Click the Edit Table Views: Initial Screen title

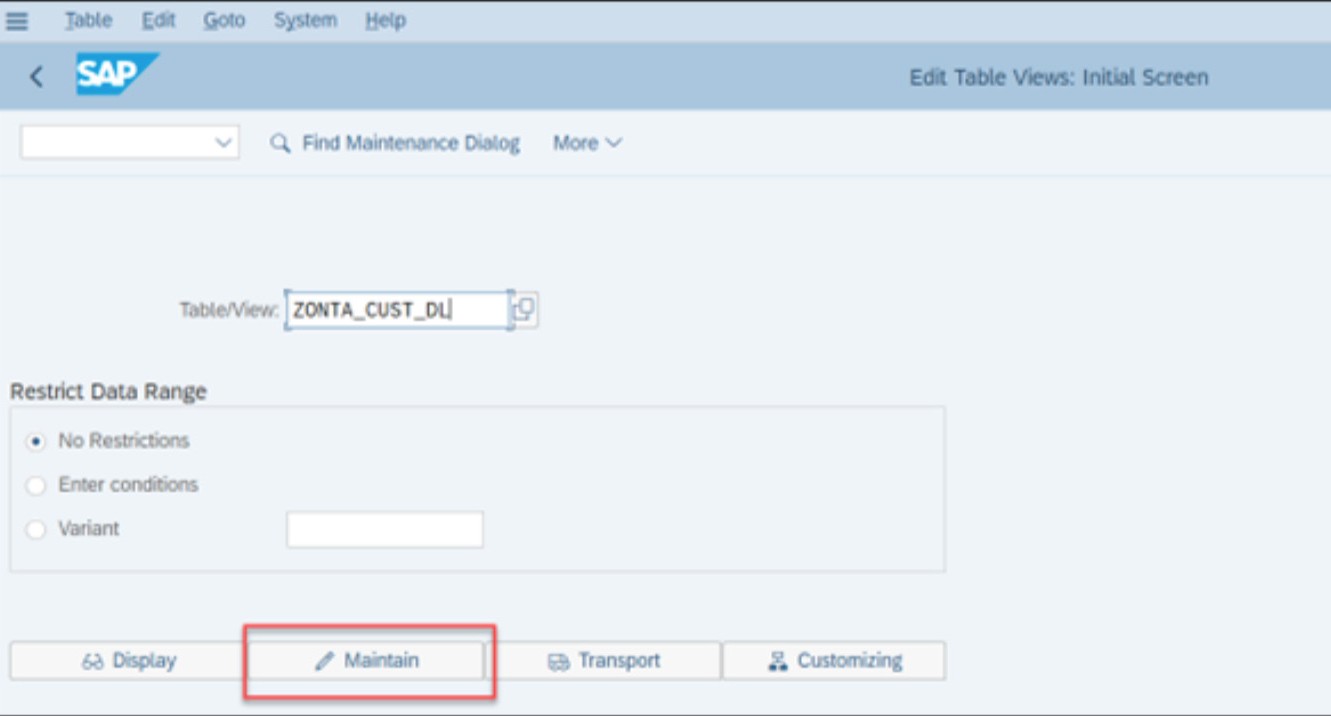pyautogui.click(x=1059, y=77)
